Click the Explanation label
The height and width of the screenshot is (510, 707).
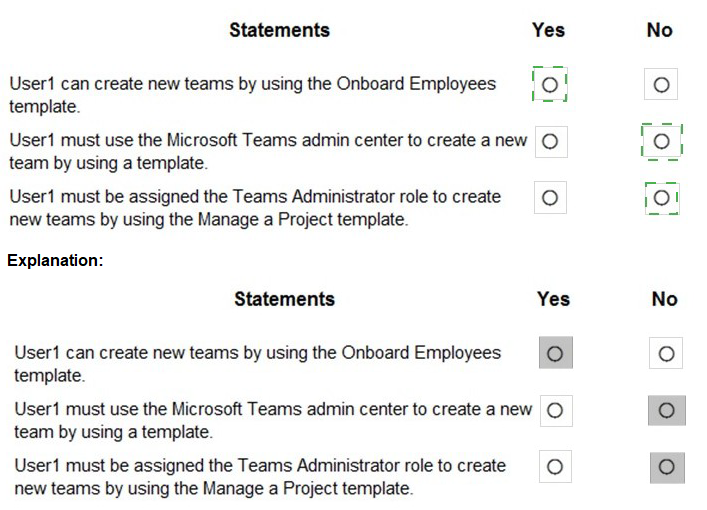[x=56, y=261]
